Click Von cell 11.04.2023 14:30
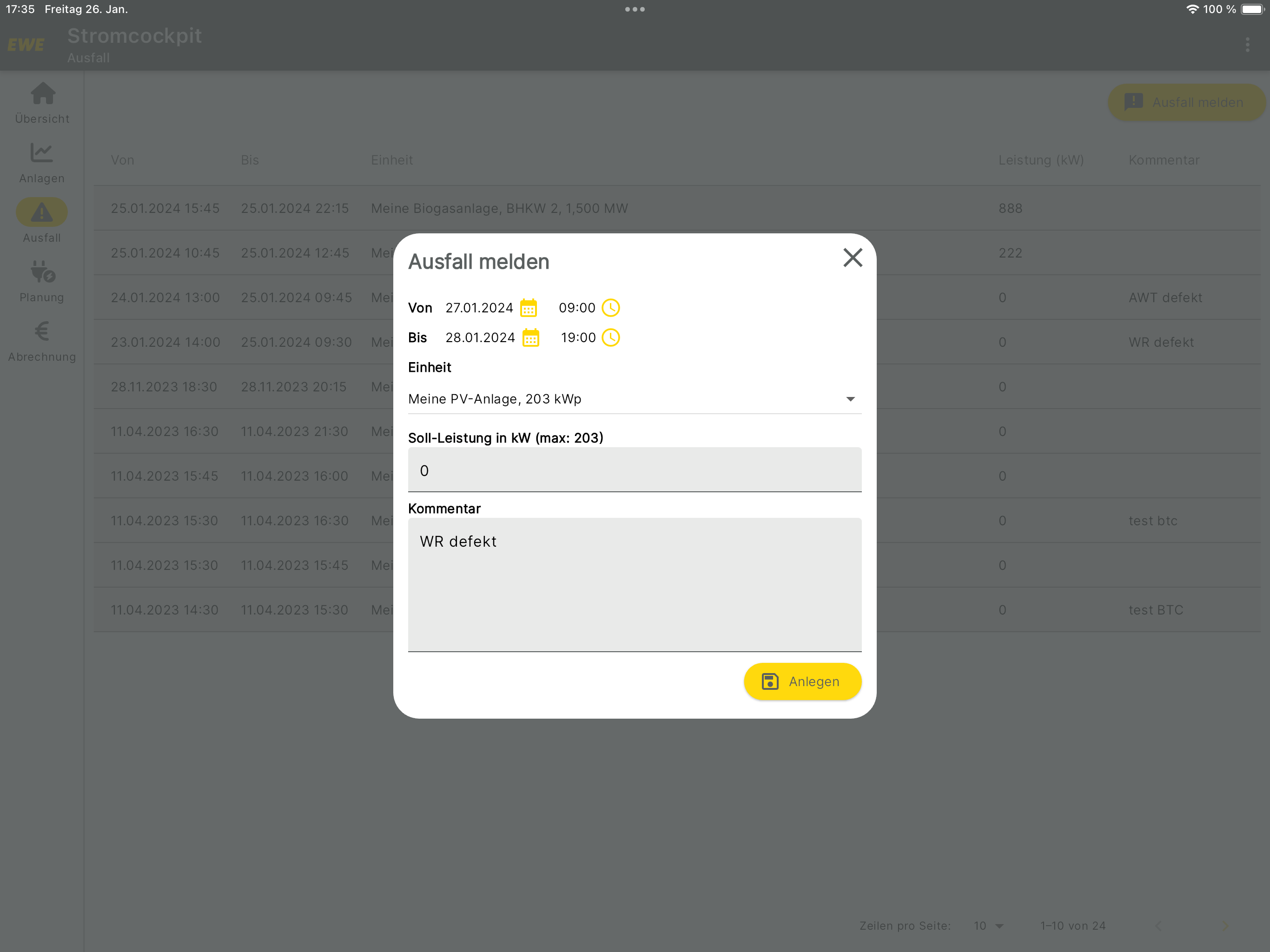Viewport: 1270px width, 952px height. (164, 610)
